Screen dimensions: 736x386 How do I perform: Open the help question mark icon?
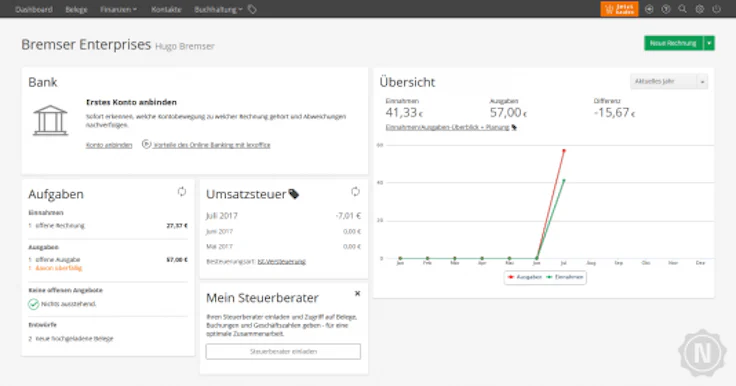[x=666, y=9]
